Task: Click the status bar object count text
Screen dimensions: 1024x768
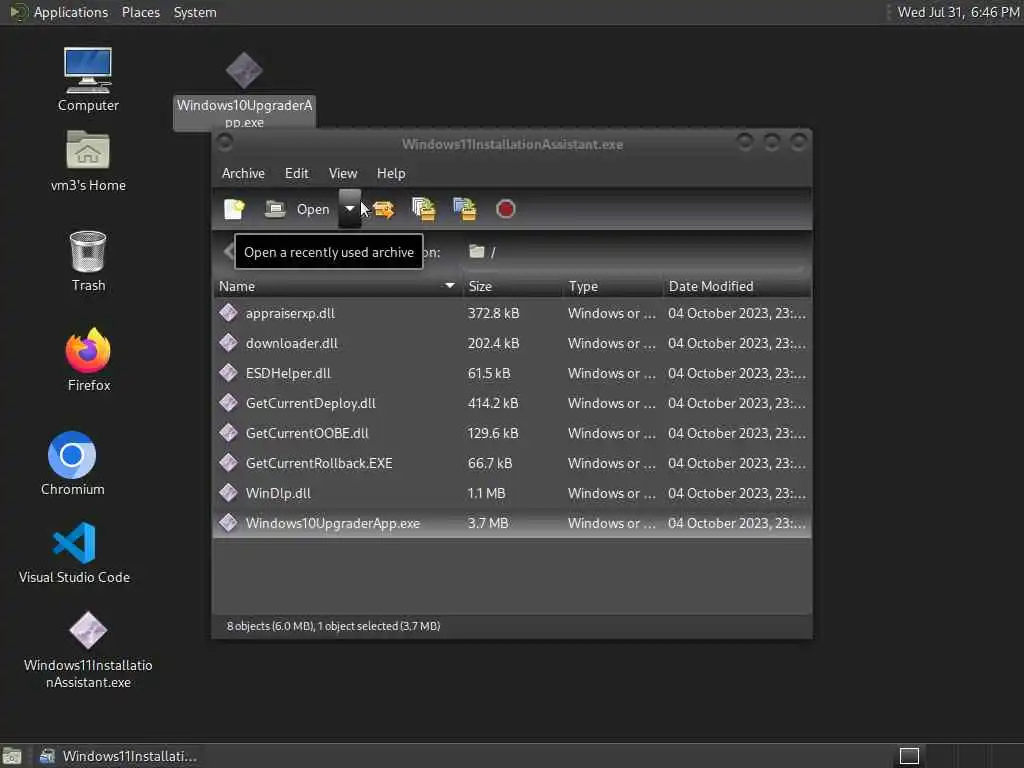Action: click(x=333, y=626)
